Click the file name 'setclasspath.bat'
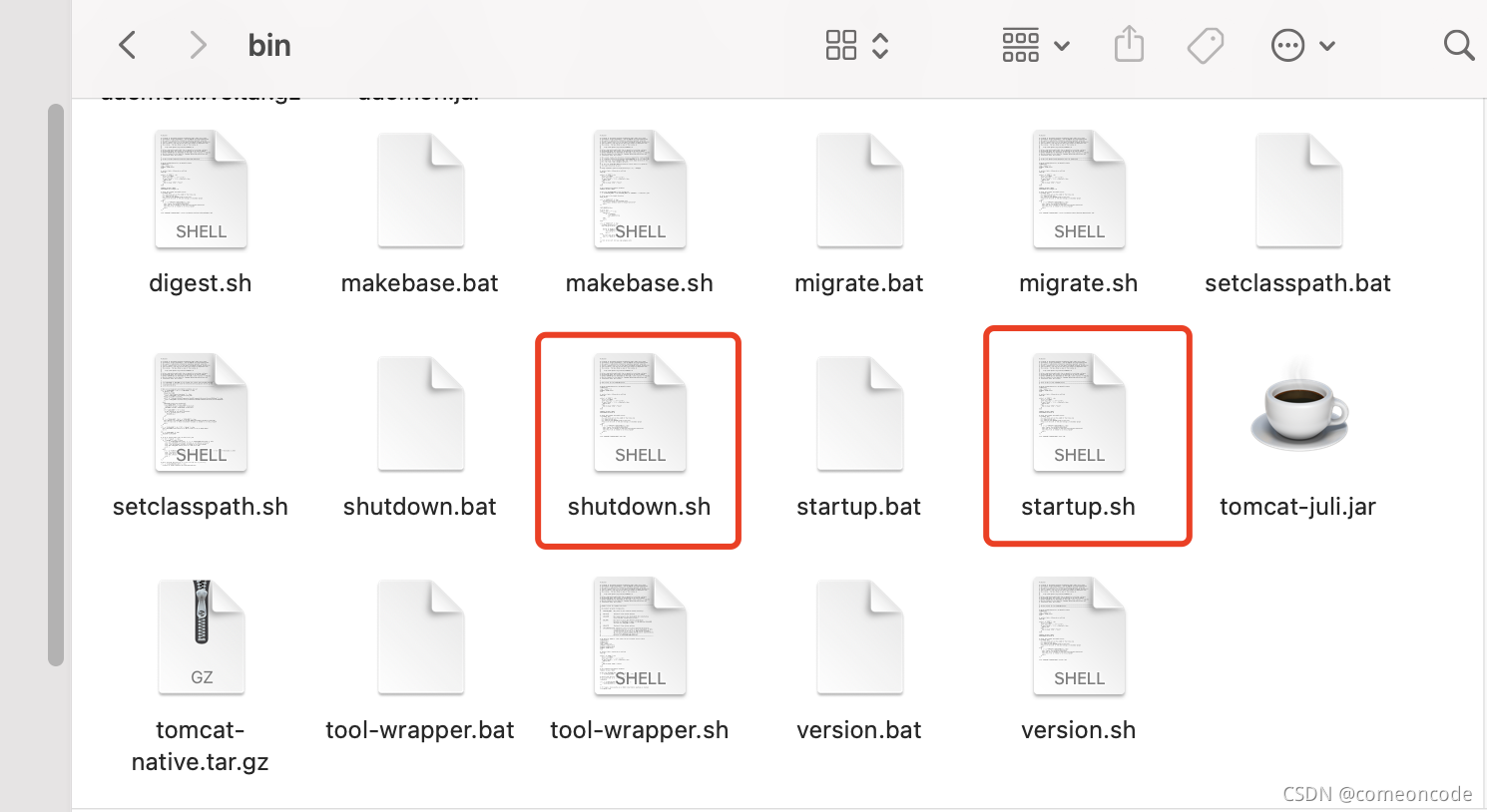 pyautogui.click(x=1298, y=283)
